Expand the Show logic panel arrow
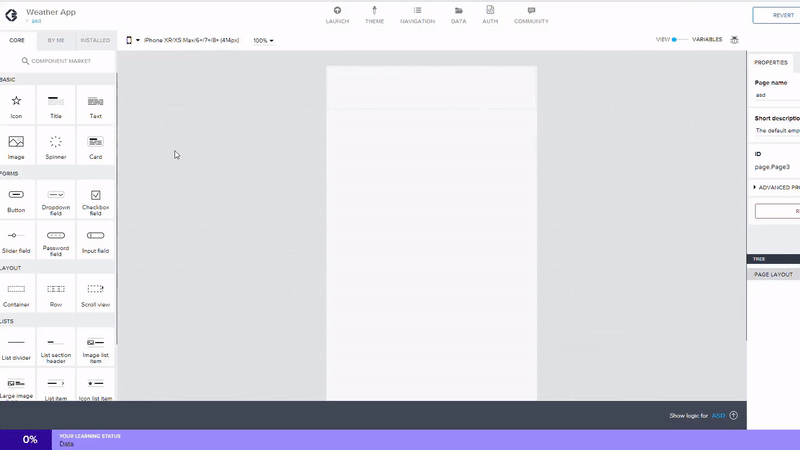800x450 pixels. point(733,415)
